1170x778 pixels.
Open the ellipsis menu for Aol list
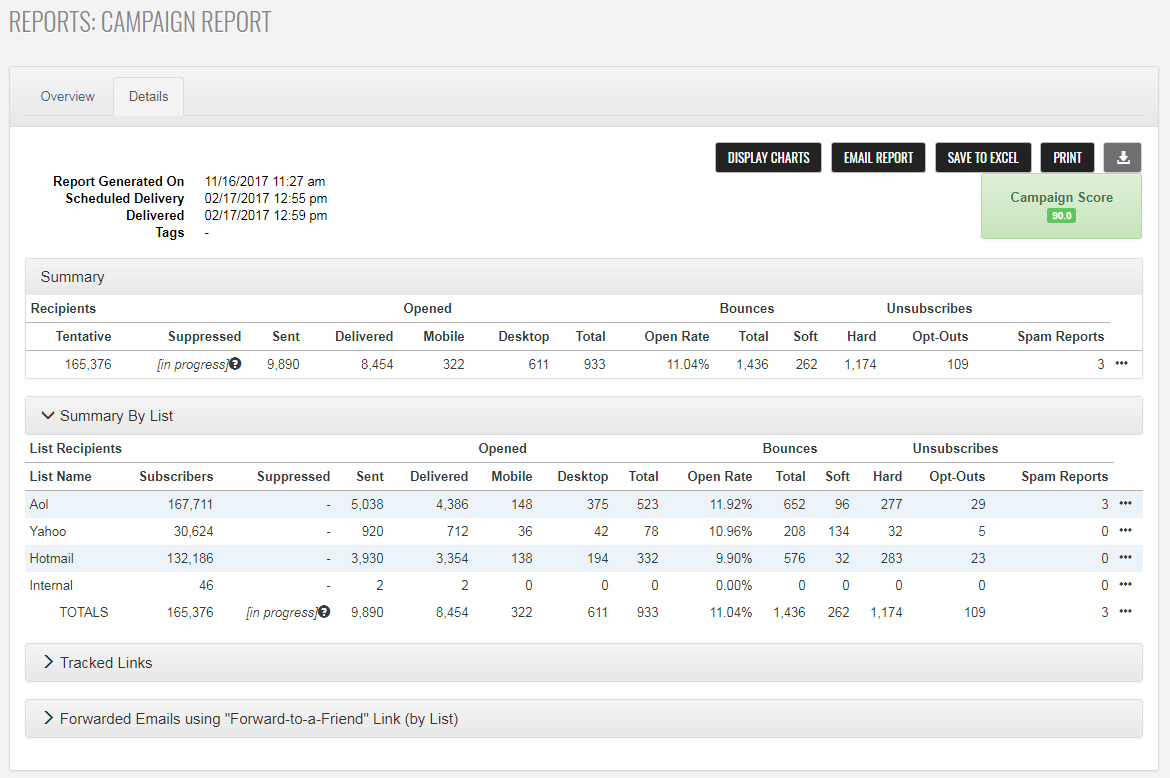coord(1125,504)
